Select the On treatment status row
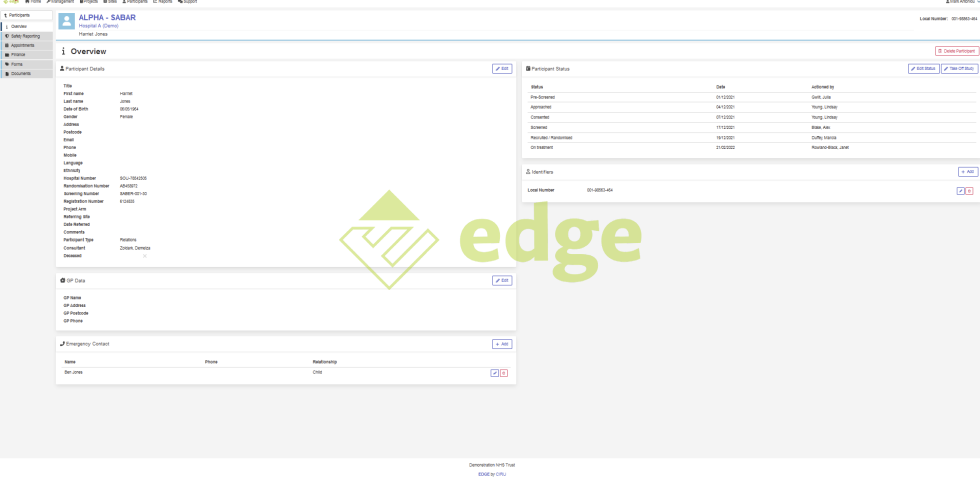 [752, 148]
